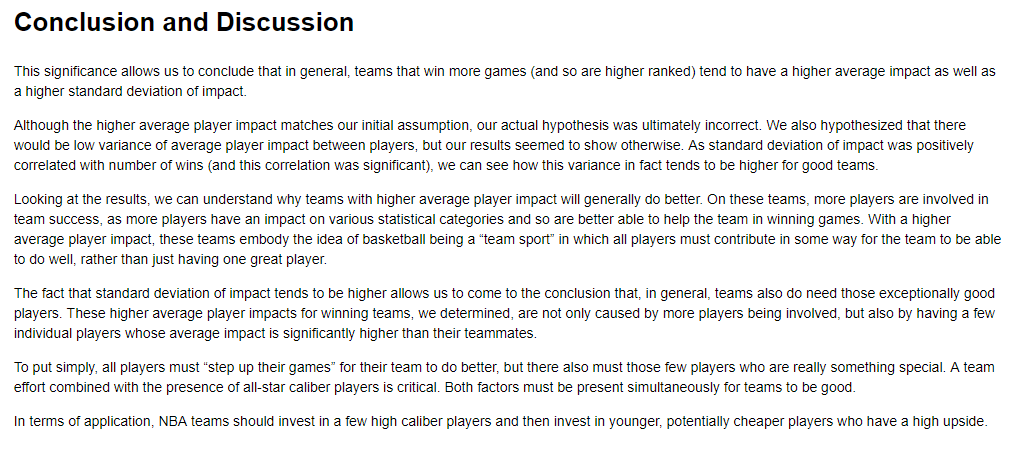Click the paragraph starting "Although the higher average"
This screenshot has height=453, width=1011.
(x=494, y=145)
